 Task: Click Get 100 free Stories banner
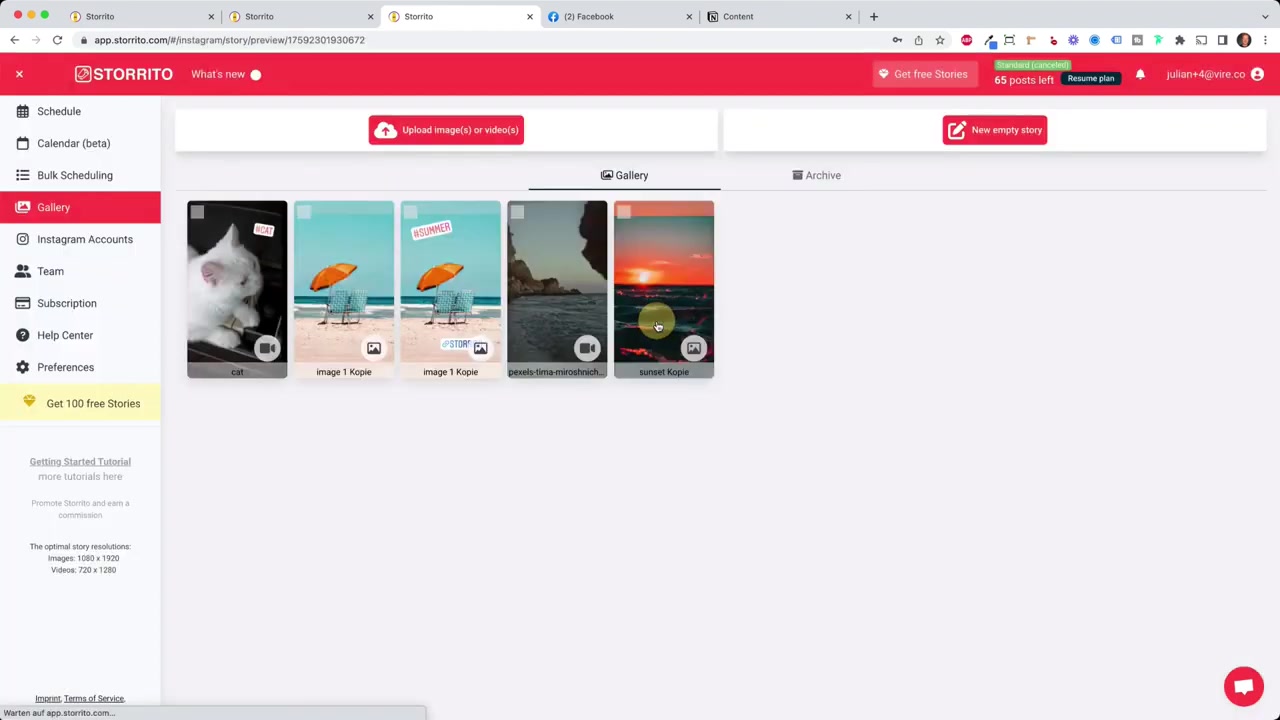[x=80, y=403]
